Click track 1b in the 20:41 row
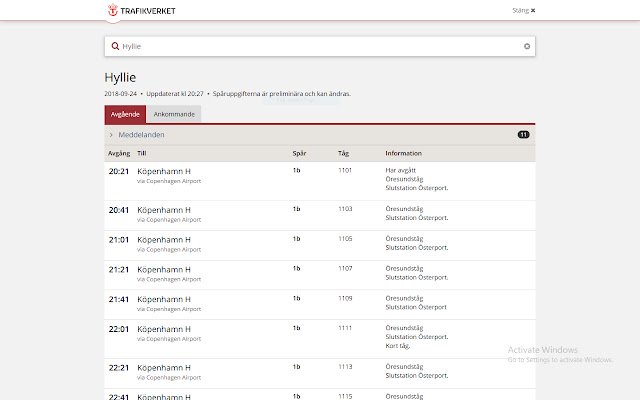The image size is (640, 400). pyautogui.click(x=296, y=209)
